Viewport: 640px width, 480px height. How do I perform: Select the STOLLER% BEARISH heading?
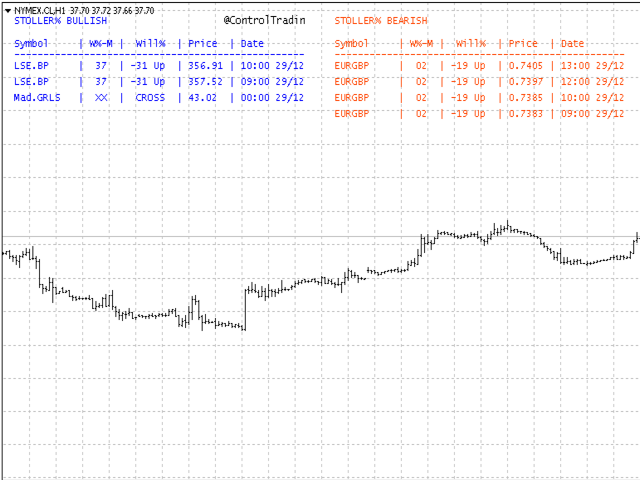point(381,21)
